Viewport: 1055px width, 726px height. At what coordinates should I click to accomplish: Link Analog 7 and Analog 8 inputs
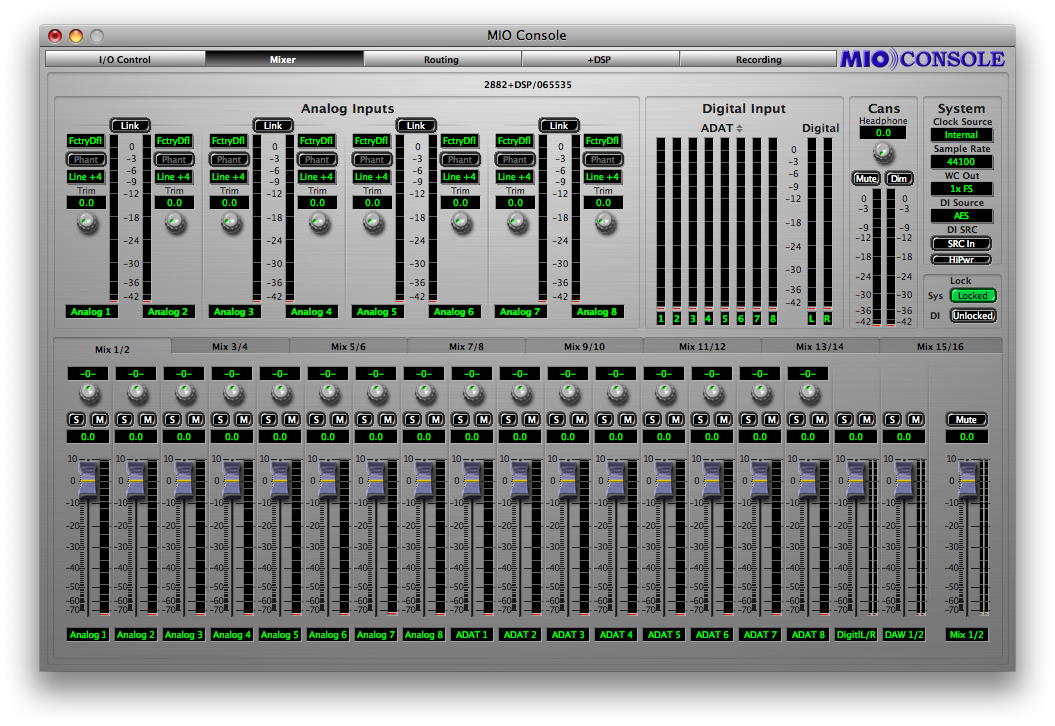tap(559, 125)
